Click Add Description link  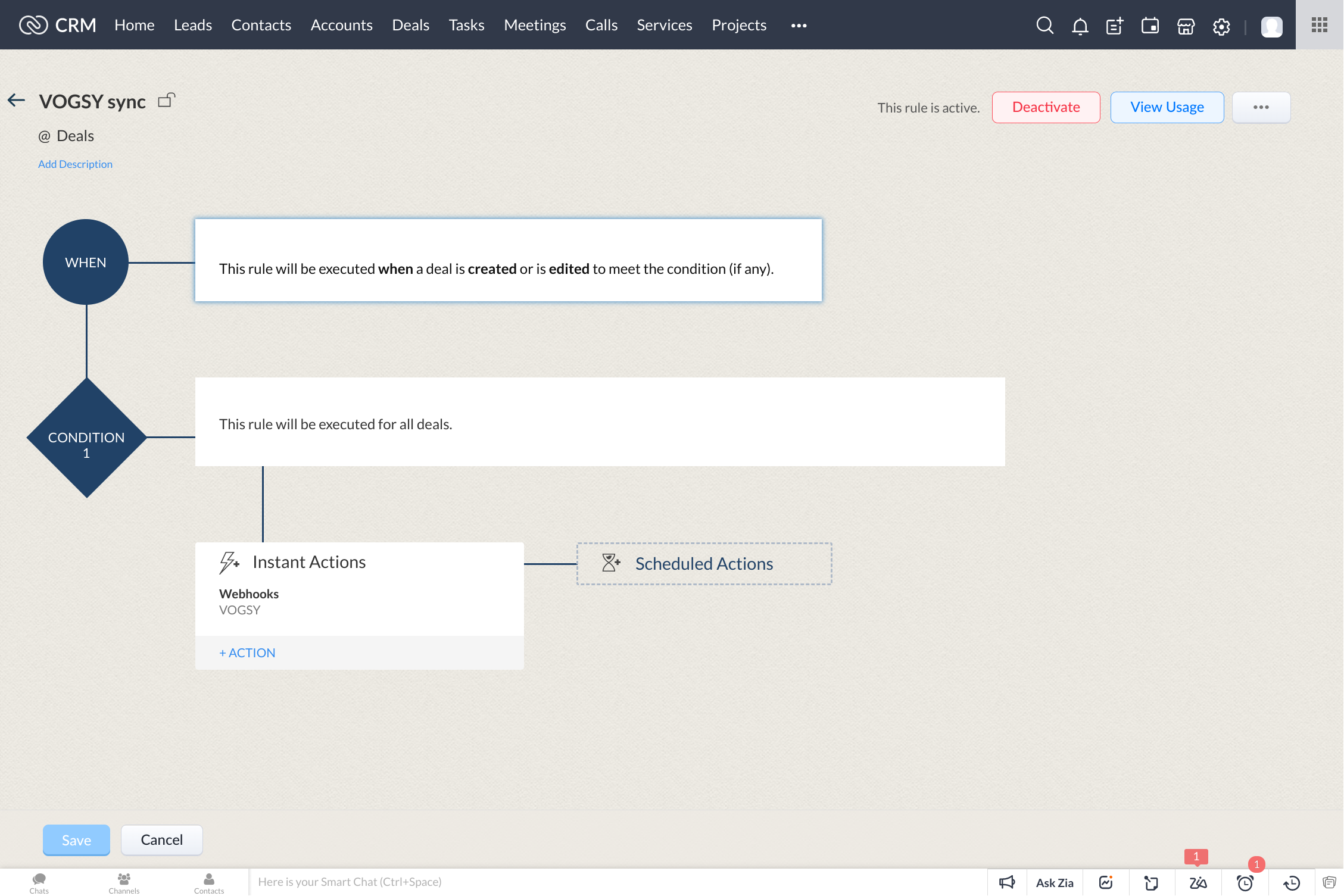[75, 164]
